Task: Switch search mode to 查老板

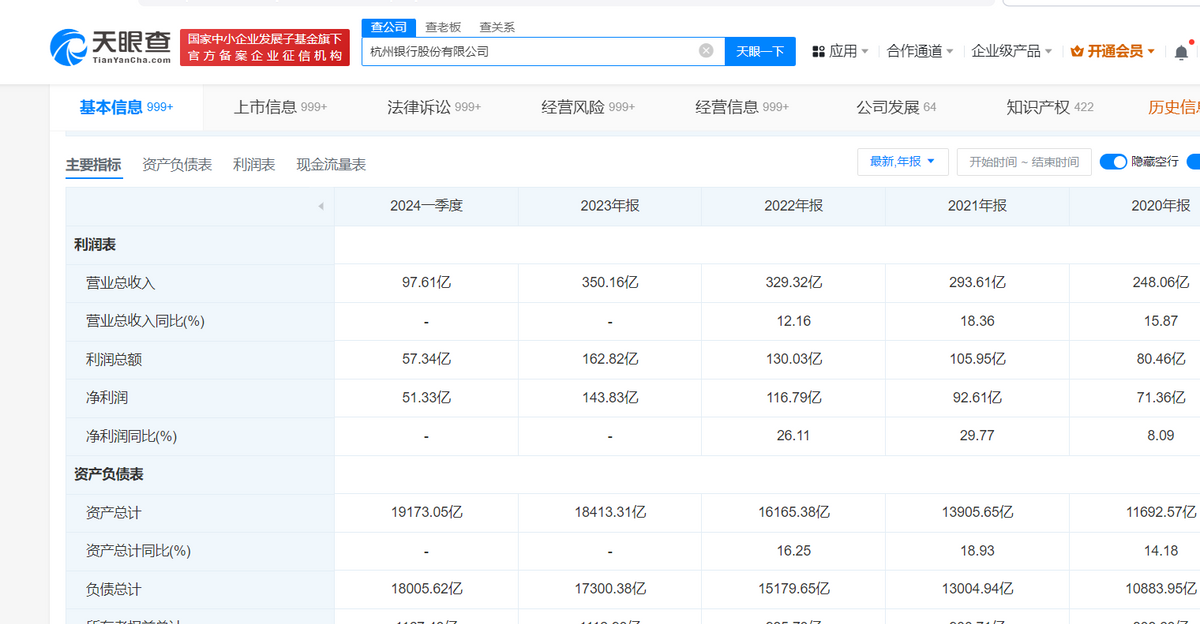Action: coord(443,27)
